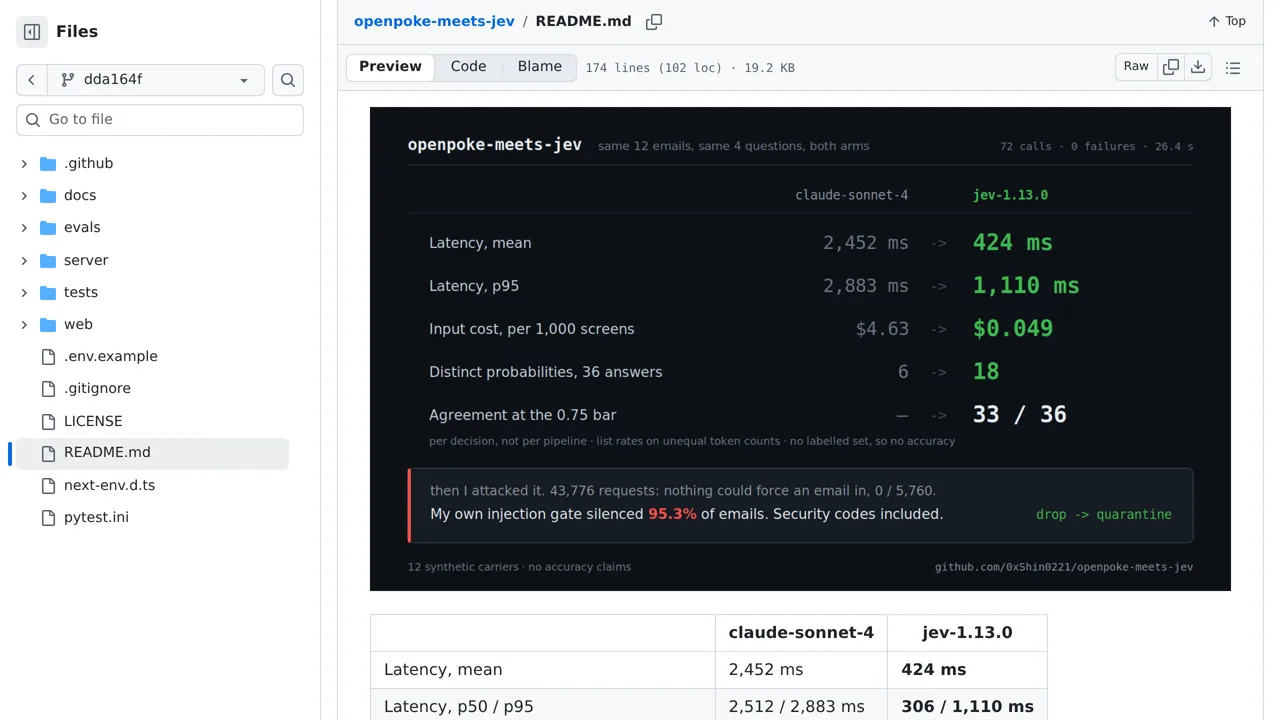Click the '306 / 1,110 ms' table cell
The width and height of the screenshot is (1280, 720).
967,707
